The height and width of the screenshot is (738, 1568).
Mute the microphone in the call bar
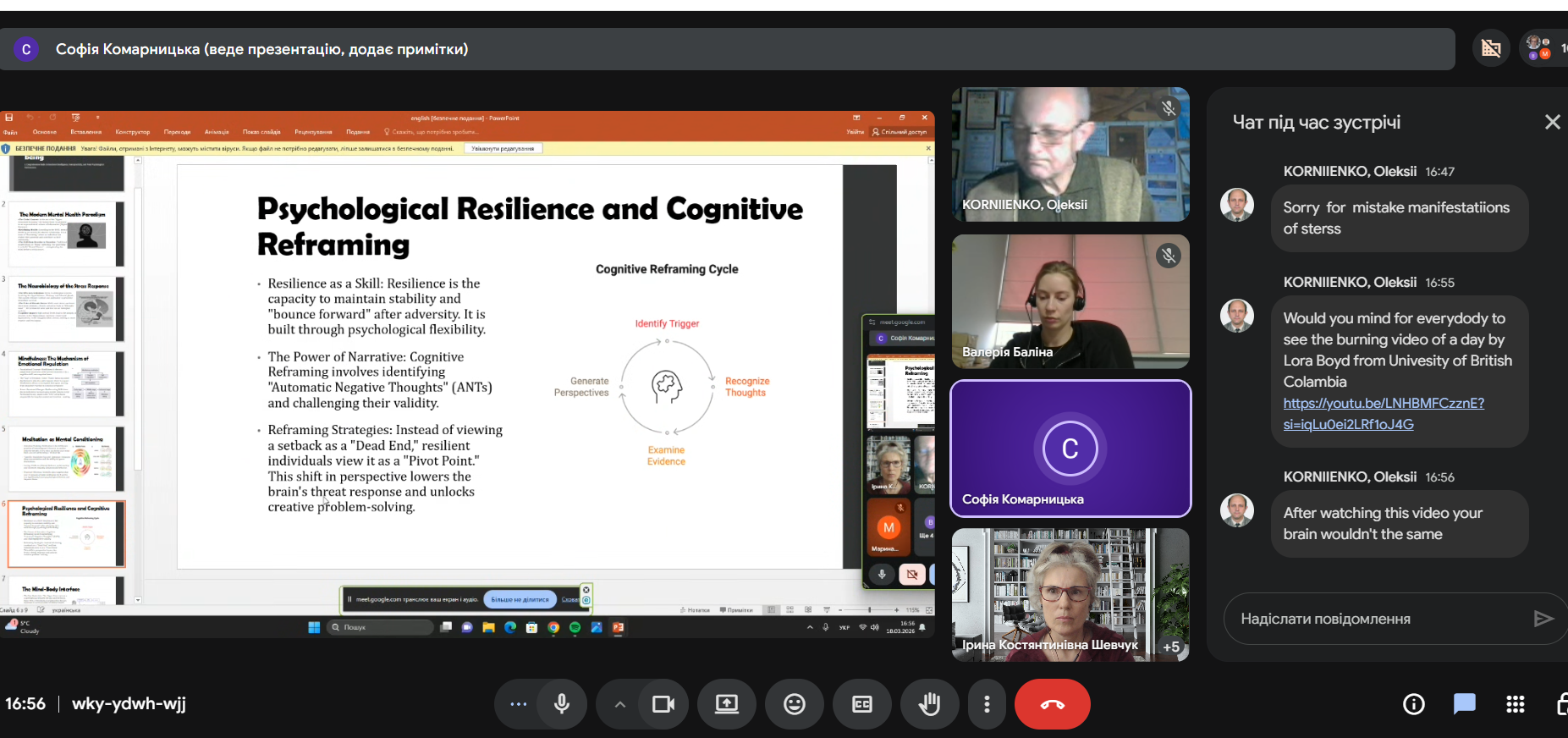561,704
